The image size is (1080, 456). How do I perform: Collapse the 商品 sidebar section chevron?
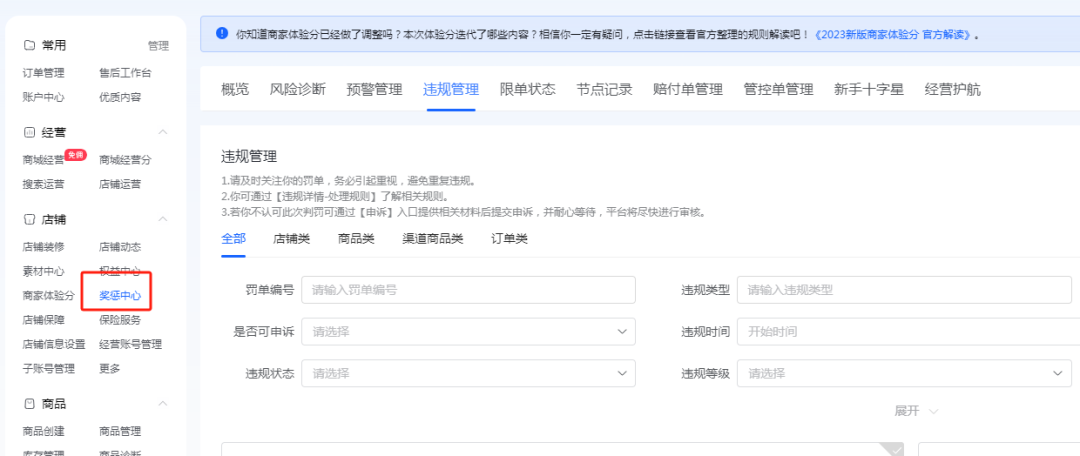[x=163, y=403]
